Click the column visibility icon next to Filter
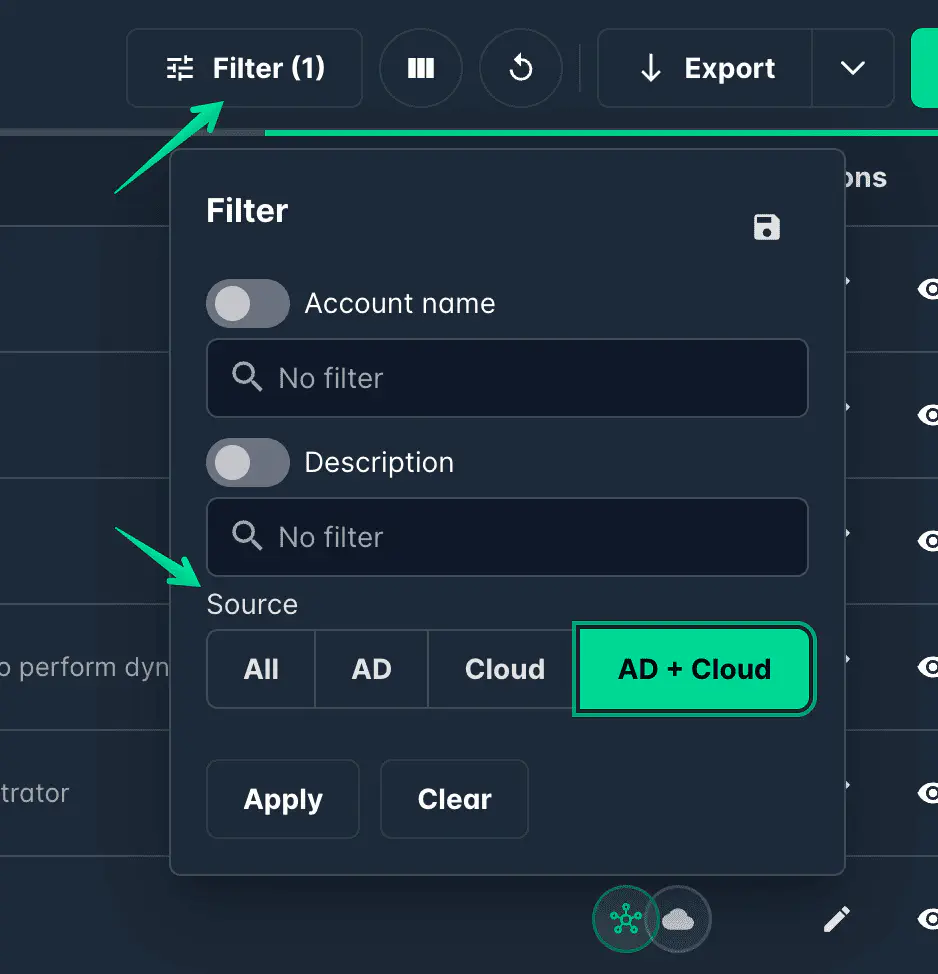The width and height of the screenshot is (938, 974). (421, 68)
